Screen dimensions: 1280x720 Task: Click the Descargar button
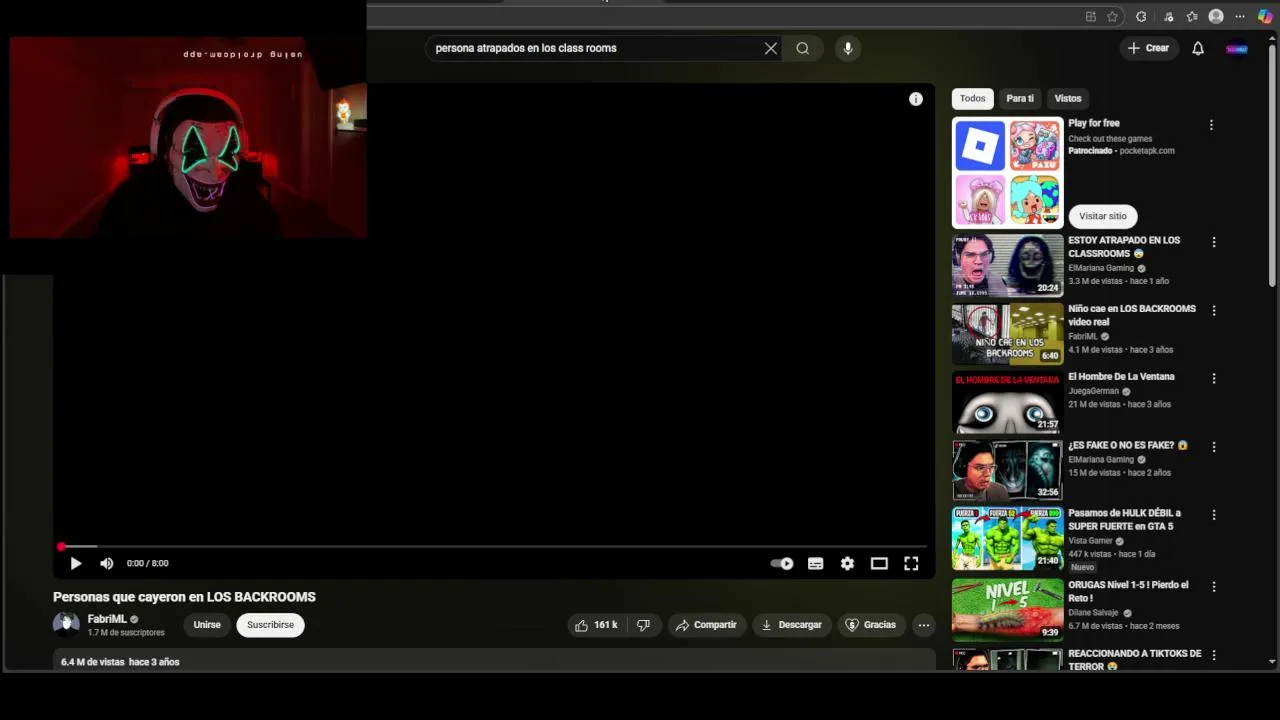click(792, 625)
